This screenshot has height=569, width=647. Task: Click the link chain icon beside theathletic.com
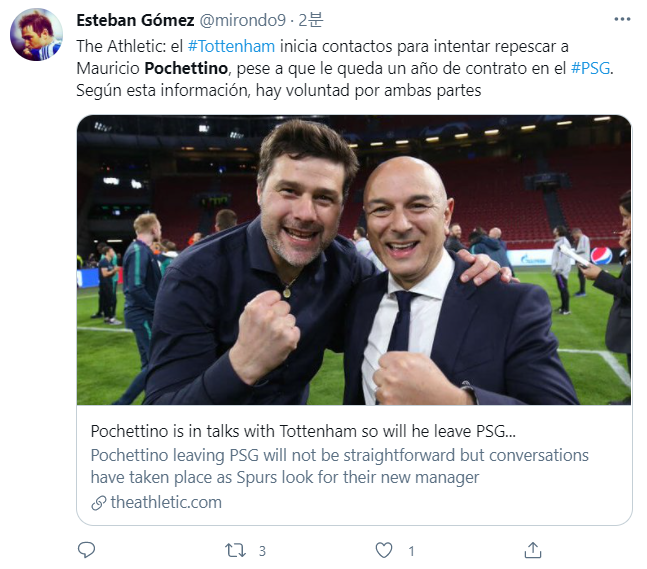click(x=98, y=502)
